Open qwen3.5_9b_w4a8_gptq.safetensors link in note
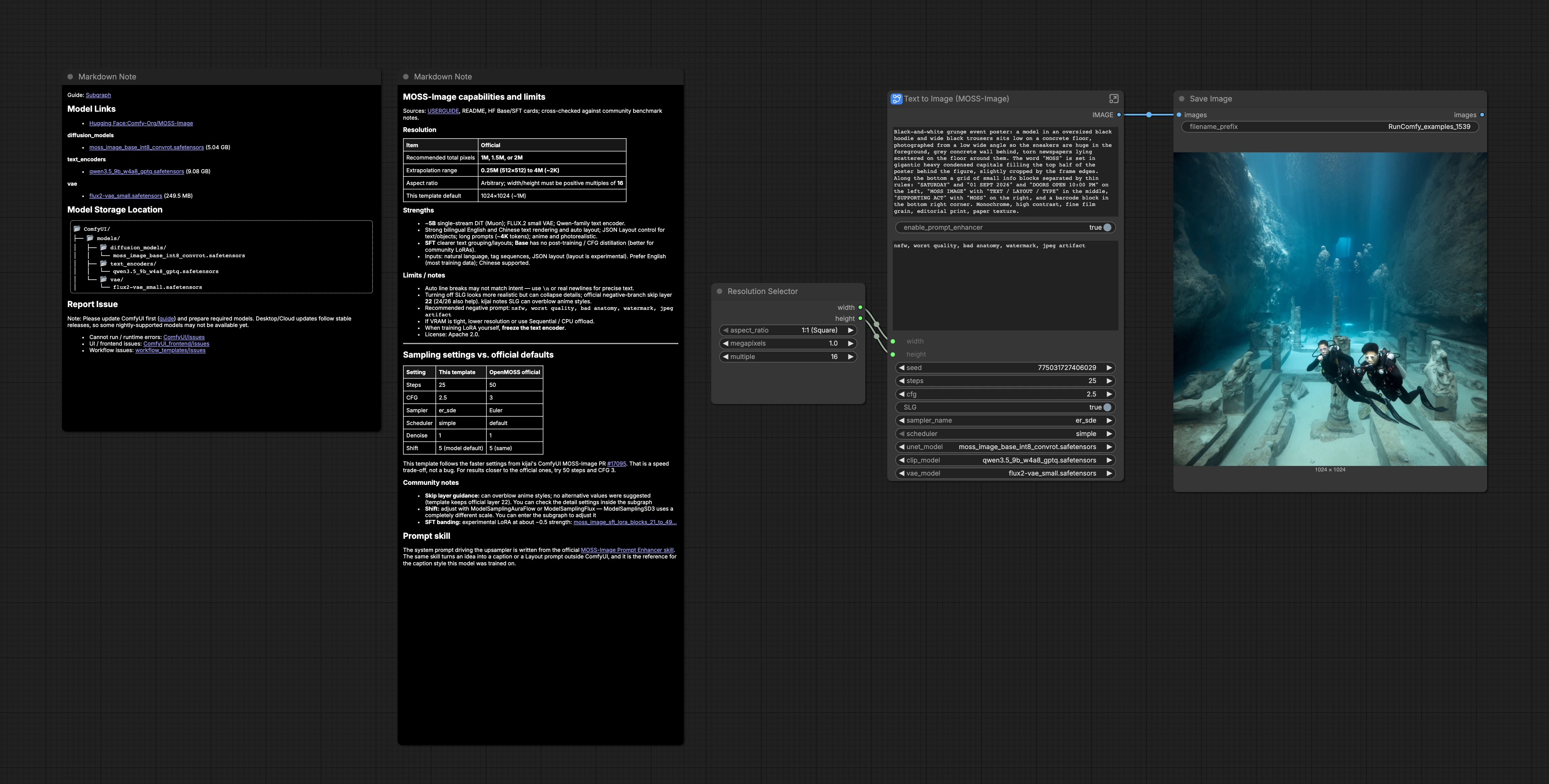 [x=137, y=171]
